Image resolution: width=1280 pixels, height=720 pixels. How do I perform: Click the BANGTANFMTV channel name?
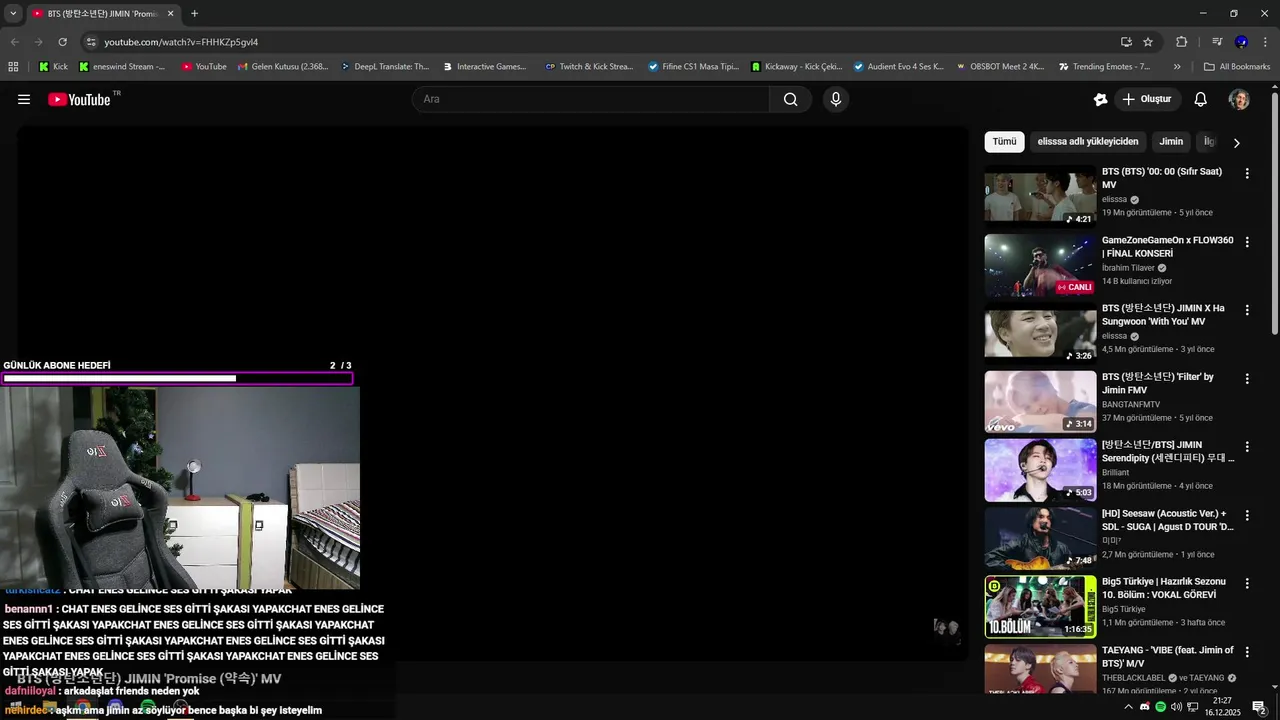(x=1131, y=404)
